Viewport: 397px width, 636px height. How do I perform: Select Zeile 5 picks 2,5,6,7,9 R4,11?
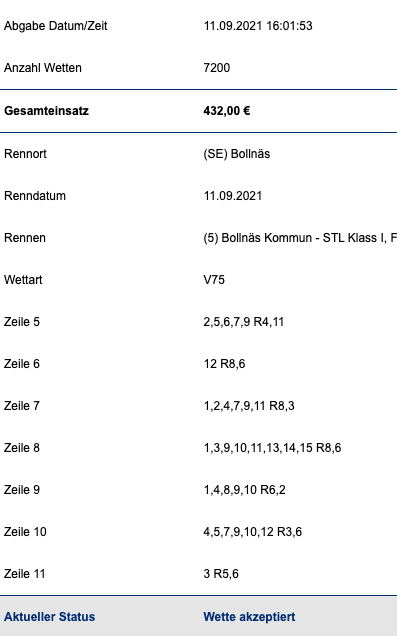pyautogui.click(x=244, y=322)
